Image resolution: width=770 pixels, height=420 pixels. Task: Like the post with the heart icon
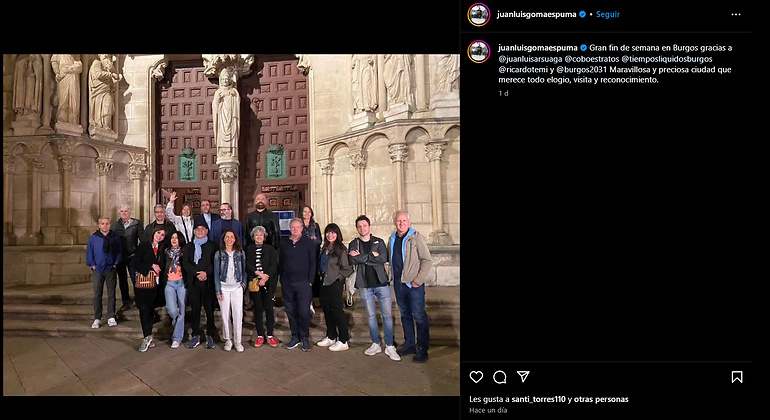pos(476,377)
